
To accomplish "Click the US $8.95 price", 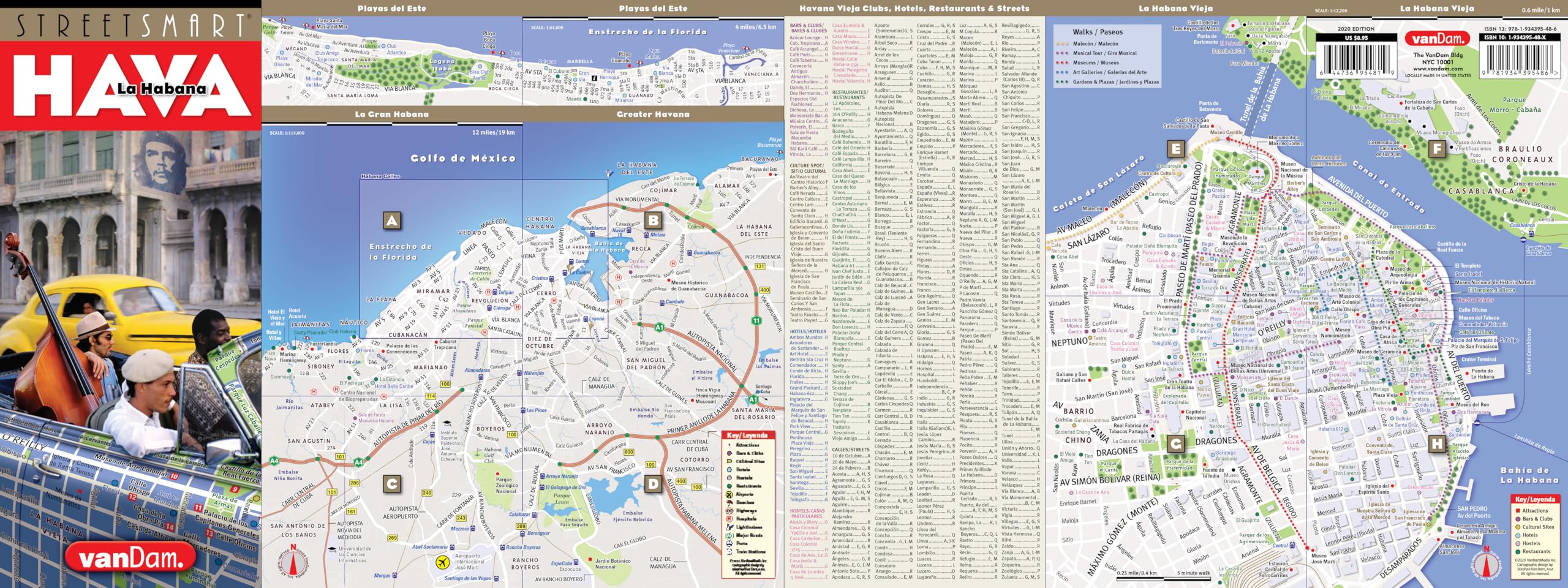I will point(1355,37).
